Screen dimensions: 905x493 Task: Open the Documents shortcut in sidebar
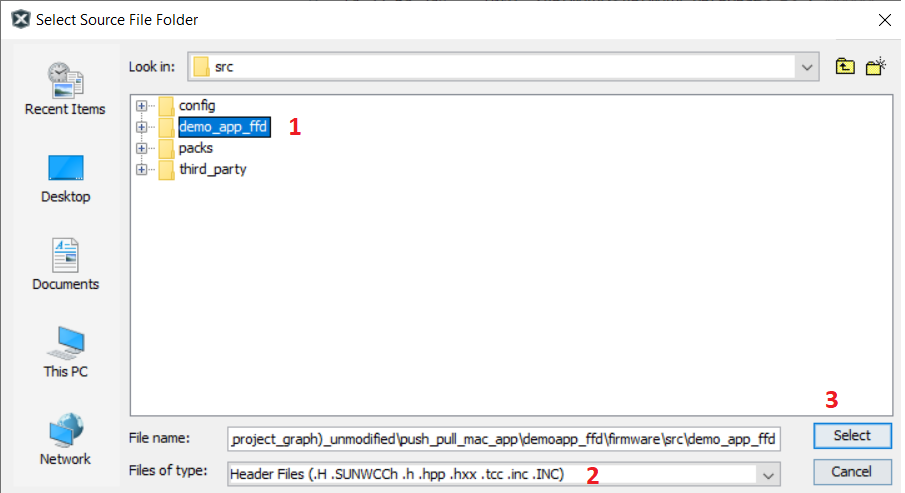(65, 264)
